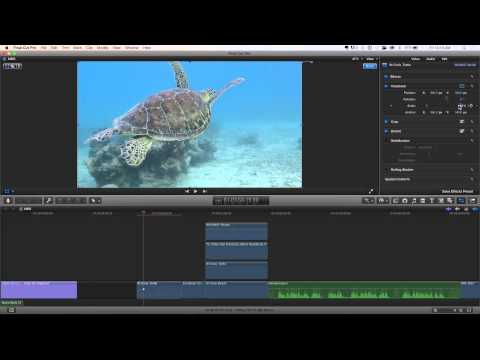Image resolution: width=480 pixels, height=360 pixels.
Task: Click the Share button in toolbar
Action: pos(473,200)
